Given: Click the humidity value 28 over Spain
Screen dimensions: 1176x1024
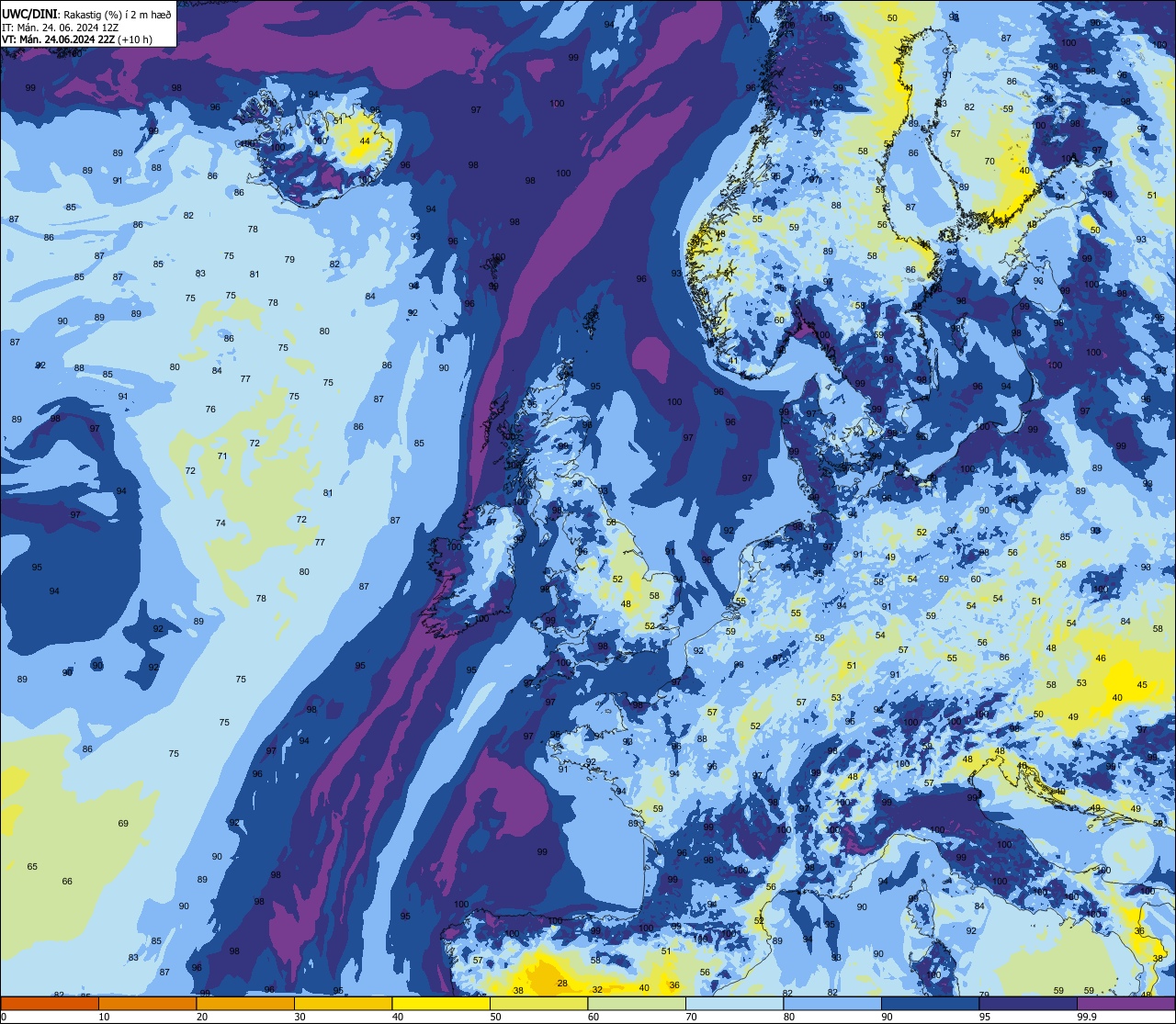Looking at the screenshot, I should coord(562,984).
